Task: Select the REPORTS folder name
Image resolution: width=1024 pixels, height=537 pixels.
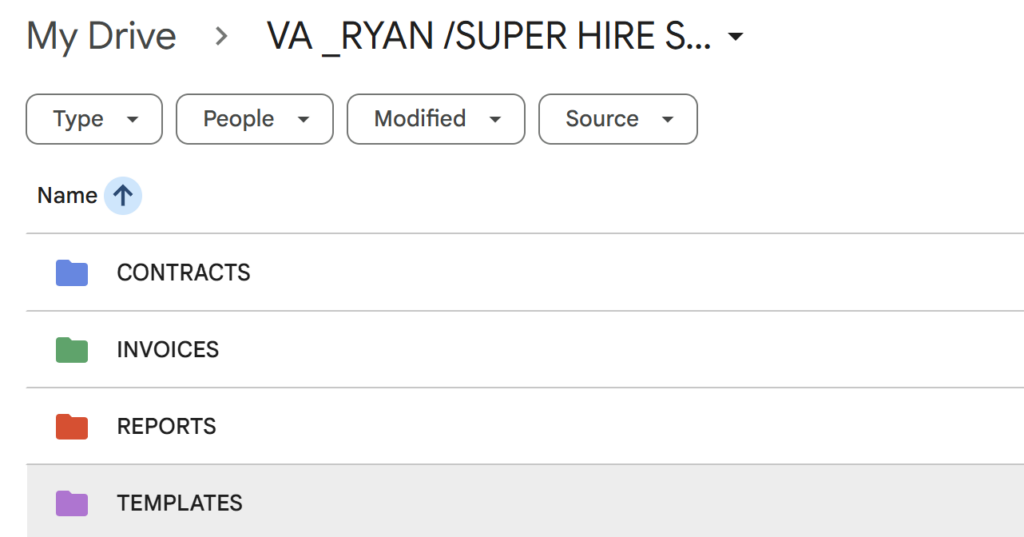Action: 167,427
